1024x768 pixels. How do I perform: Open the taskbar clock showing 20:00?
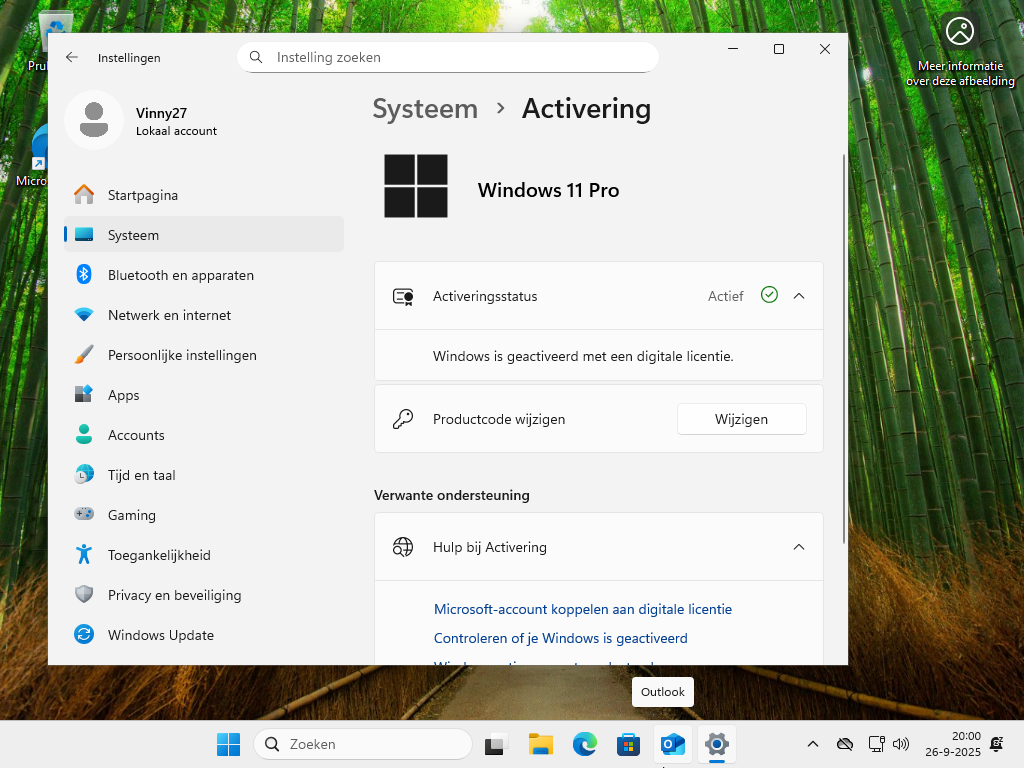(953, 744)
